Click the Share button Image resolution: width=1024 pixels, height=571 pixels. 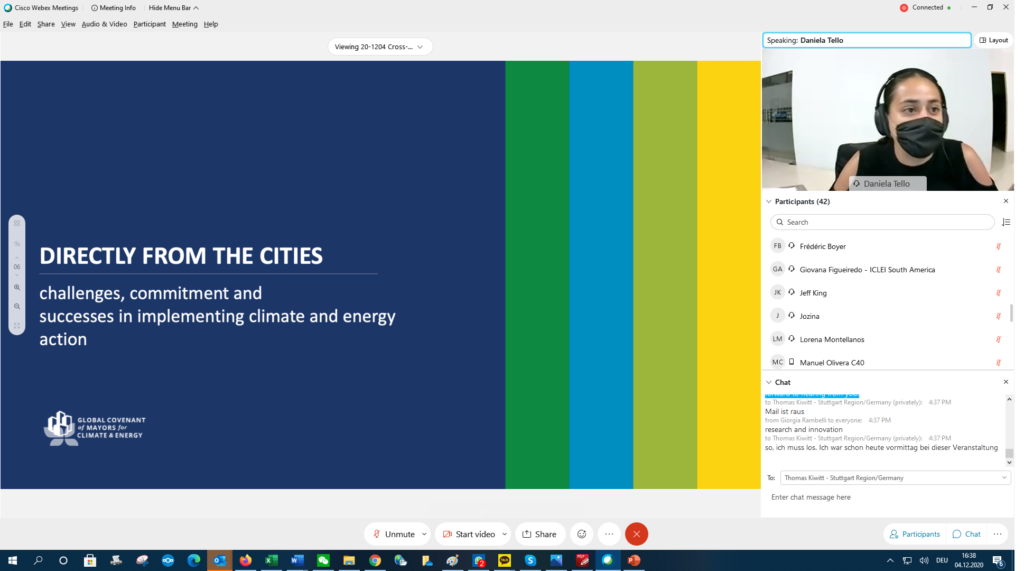(540, 534)
